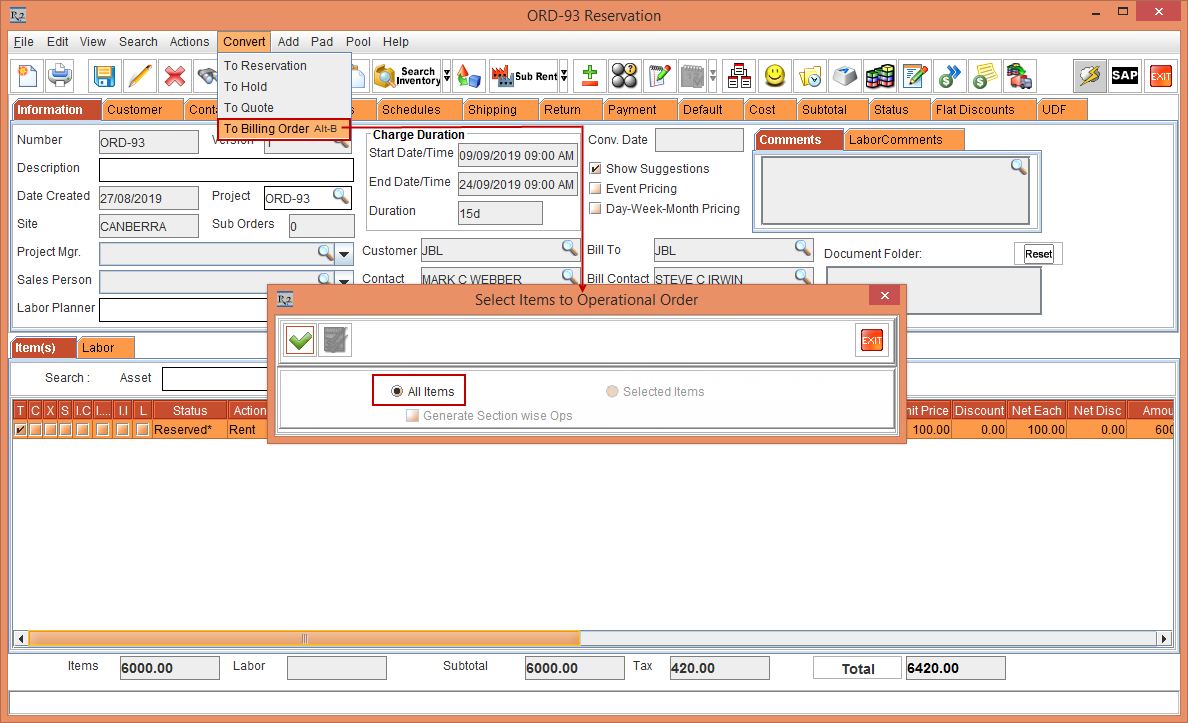
Task: Enable Event Pricing checkbox
Action: tap(596, 189)
